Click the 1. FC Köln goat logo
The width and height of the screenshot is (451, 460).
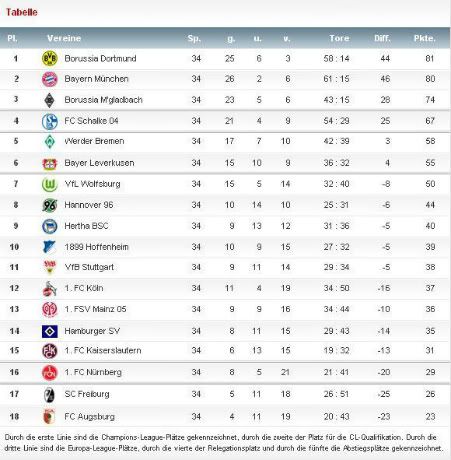click(50, 289)
